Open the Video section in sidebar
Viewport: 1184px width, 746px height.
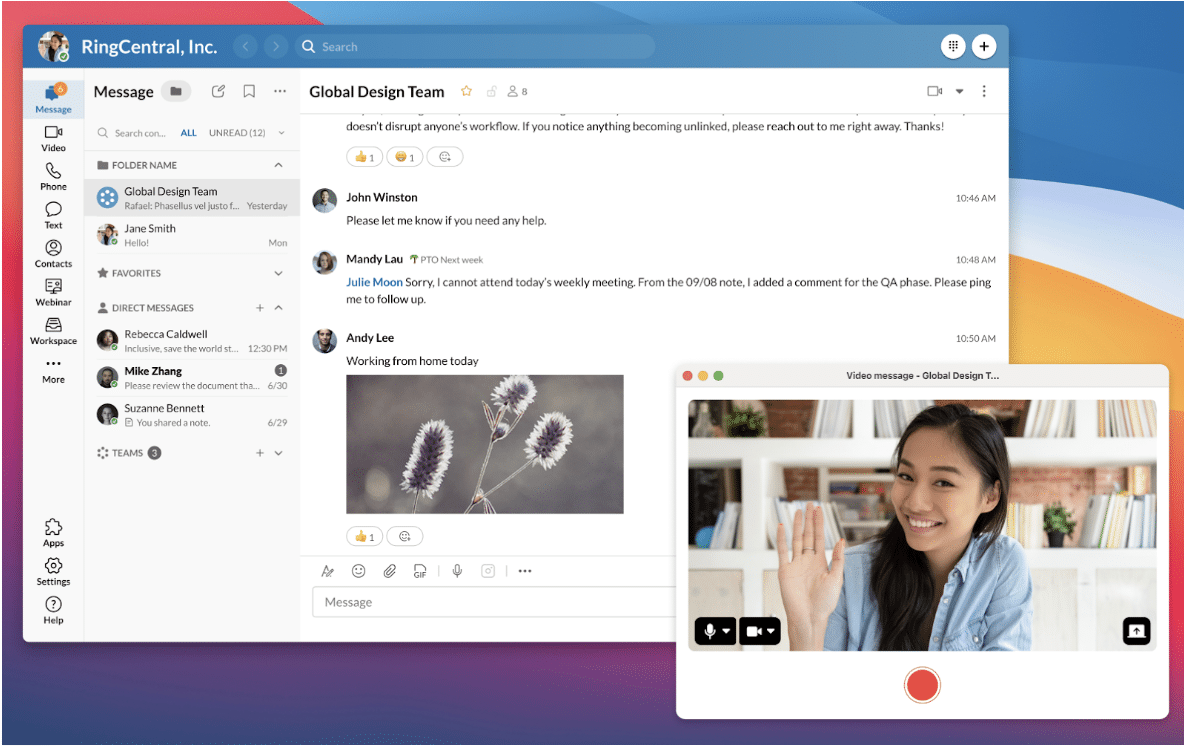[x=53, y=138]
